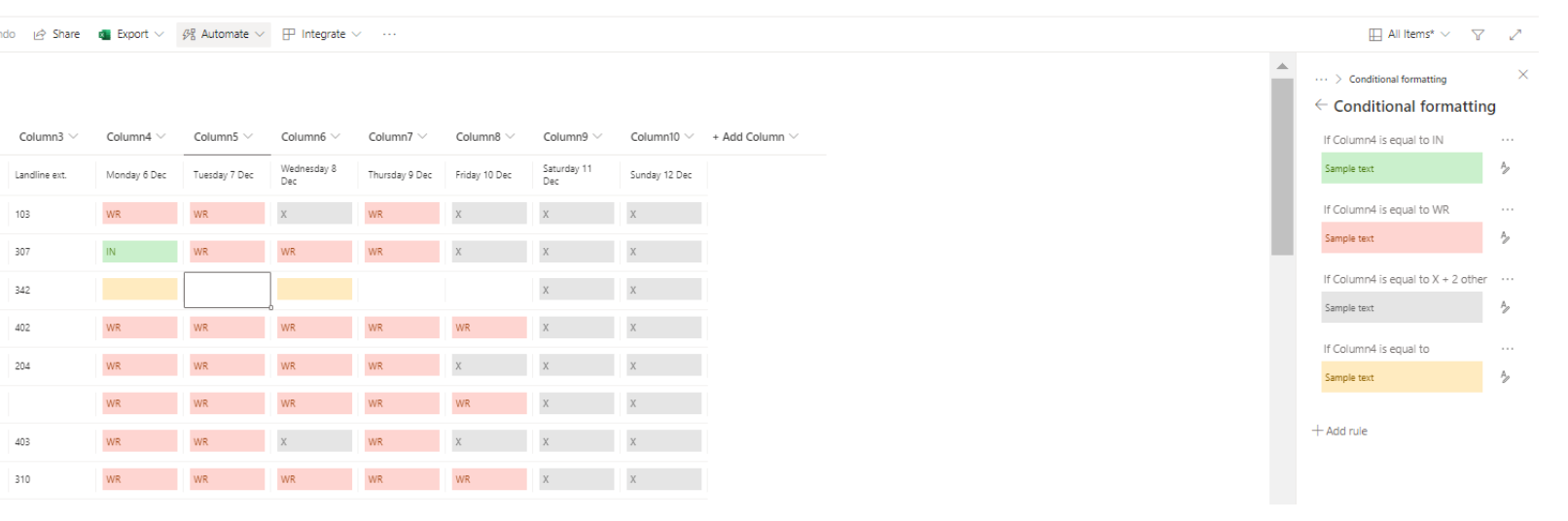Image resolution: width=1568 pixels, height=521 pixels.
Task: Open Column3 header dropdown
Action: (x=49, y=137)
